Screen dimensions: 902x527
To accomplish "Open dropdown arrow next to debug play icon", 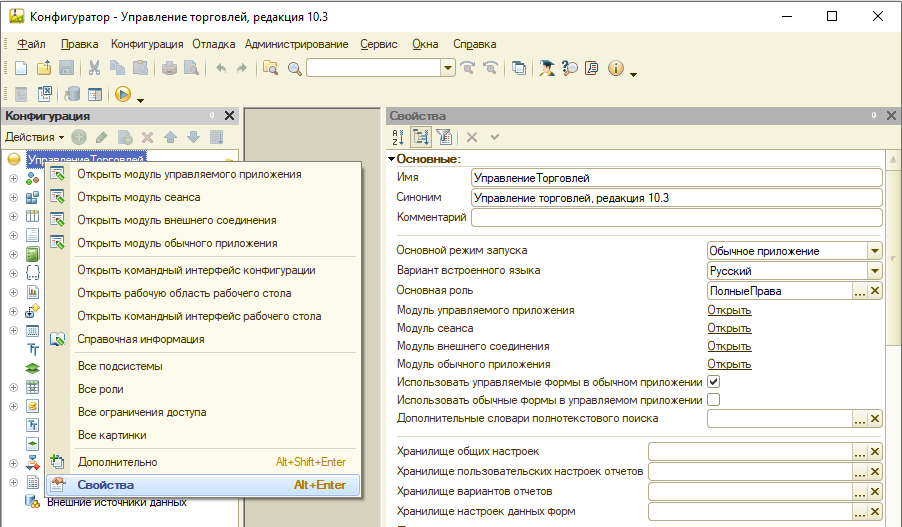I will tap(140, 100).
